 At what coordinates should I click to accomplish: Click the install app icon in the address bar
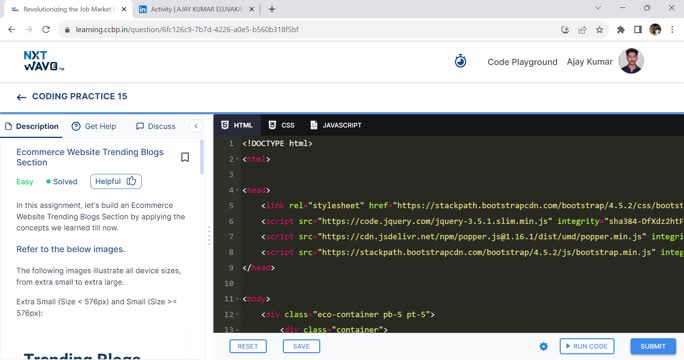[565, 30]
